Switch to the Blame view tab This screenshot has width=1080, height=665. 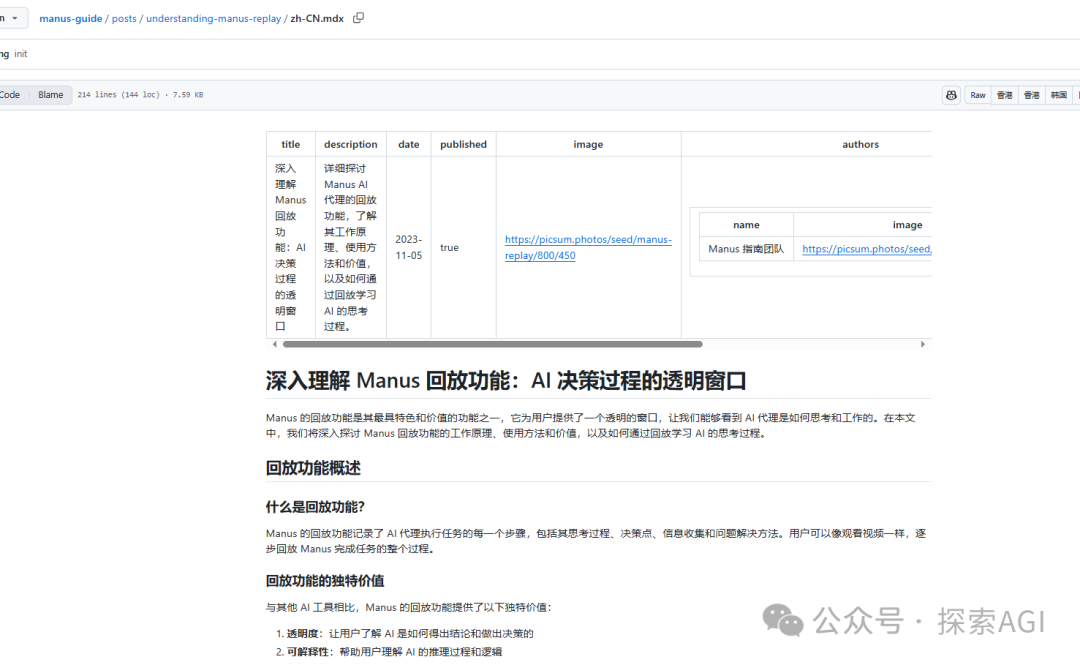click(50, 95)
